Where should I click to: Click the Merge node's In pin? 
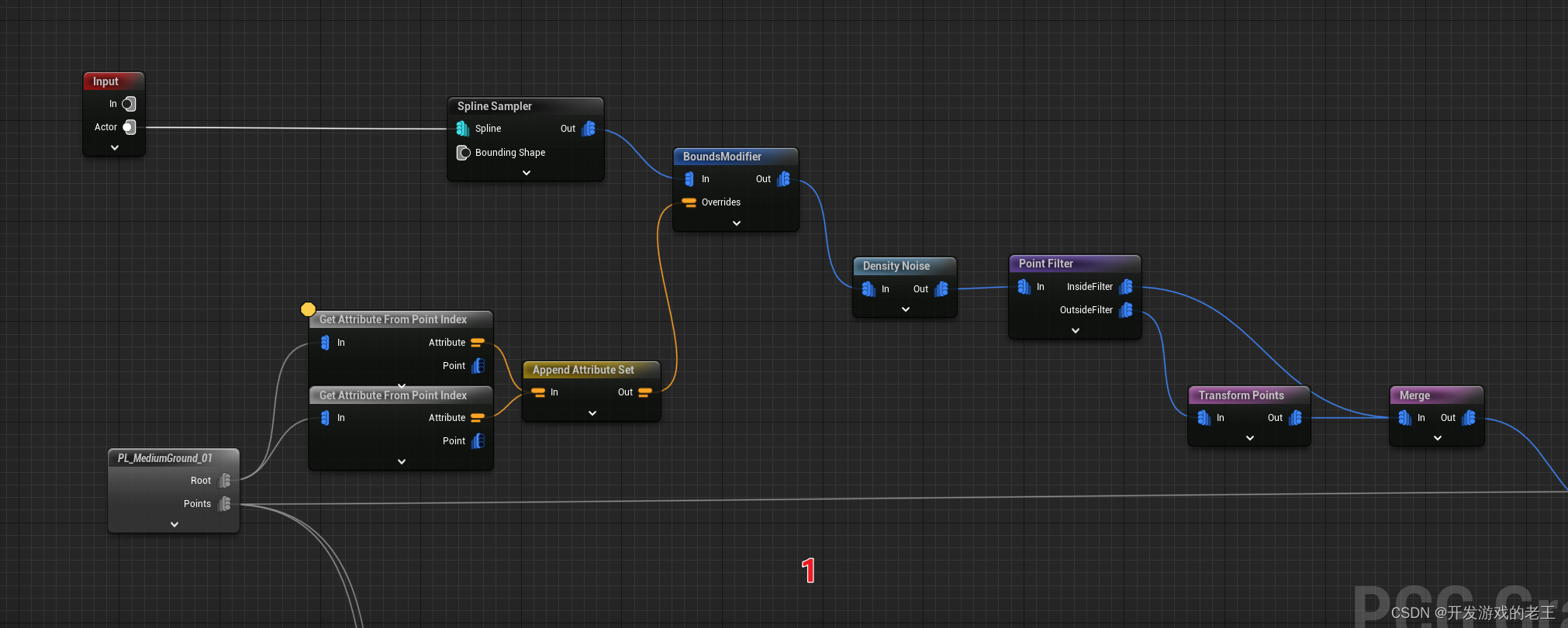click(x=1405, y=418)
